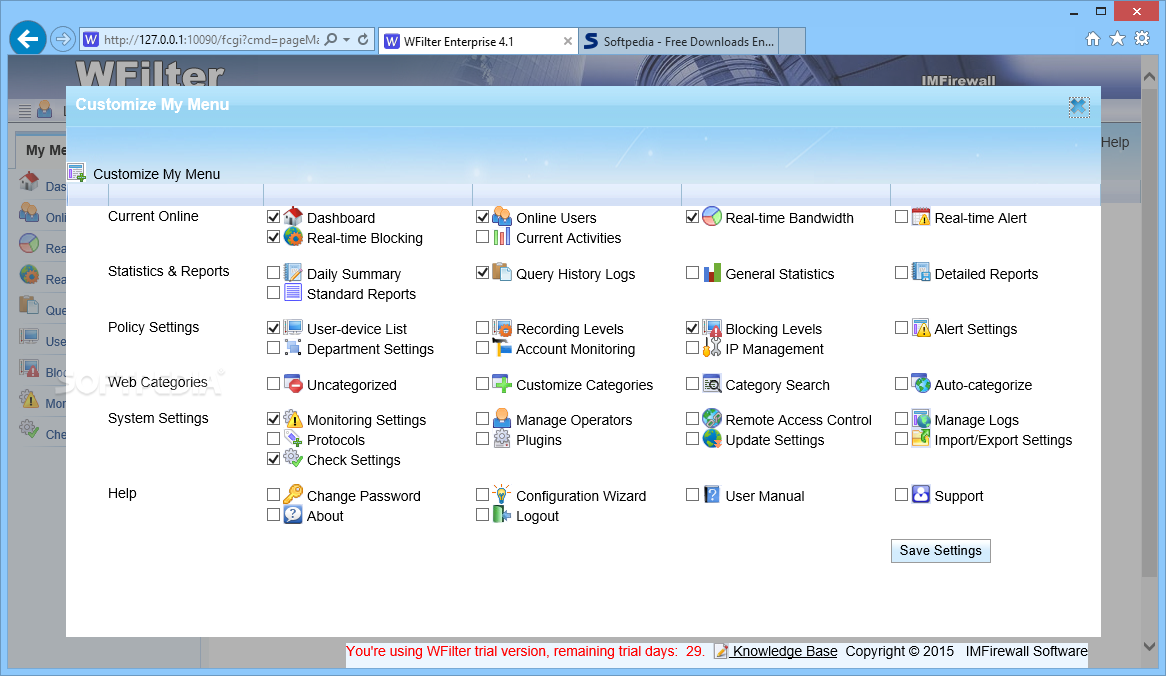
Task: Click the Logout door icon
Action: tap(502, 514)
